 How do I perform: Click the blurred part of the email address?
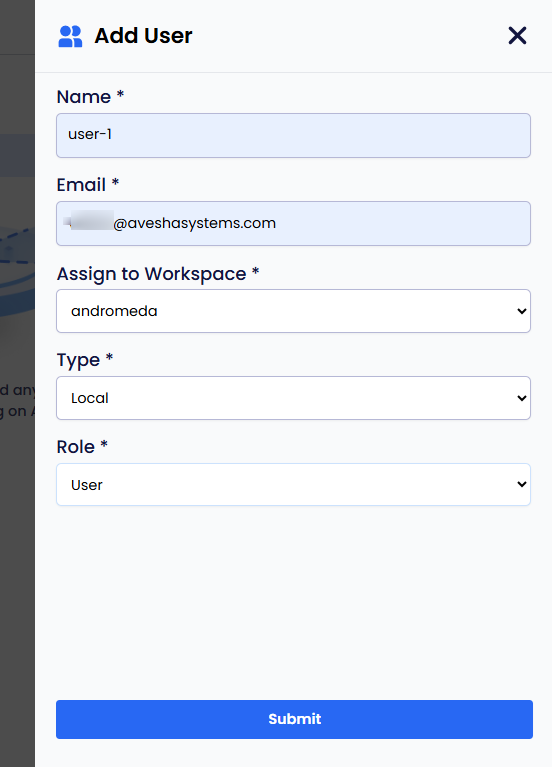[x=89, y=221]
